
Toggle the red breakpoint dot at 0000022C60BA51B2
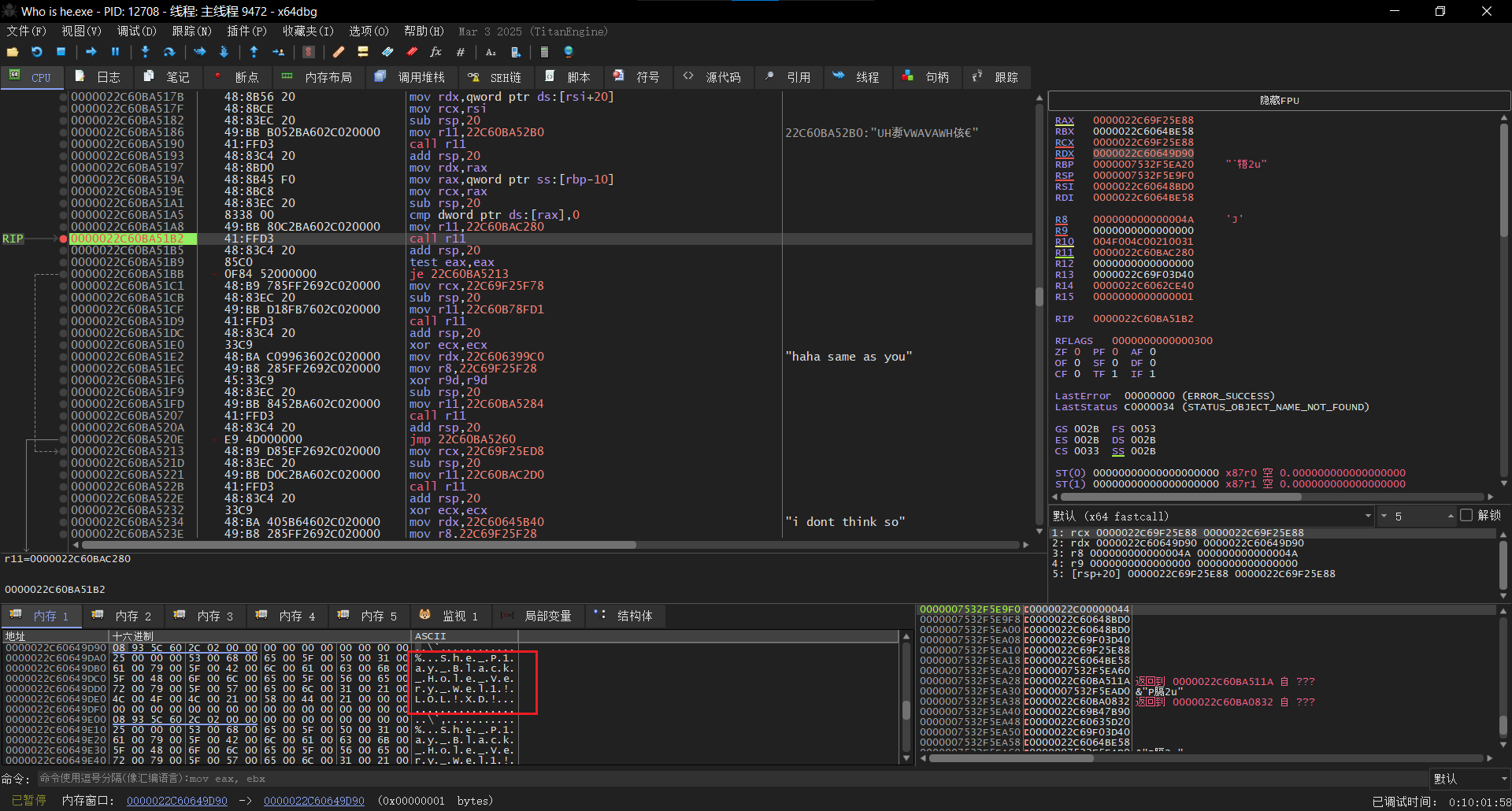(x=63, y=239)
